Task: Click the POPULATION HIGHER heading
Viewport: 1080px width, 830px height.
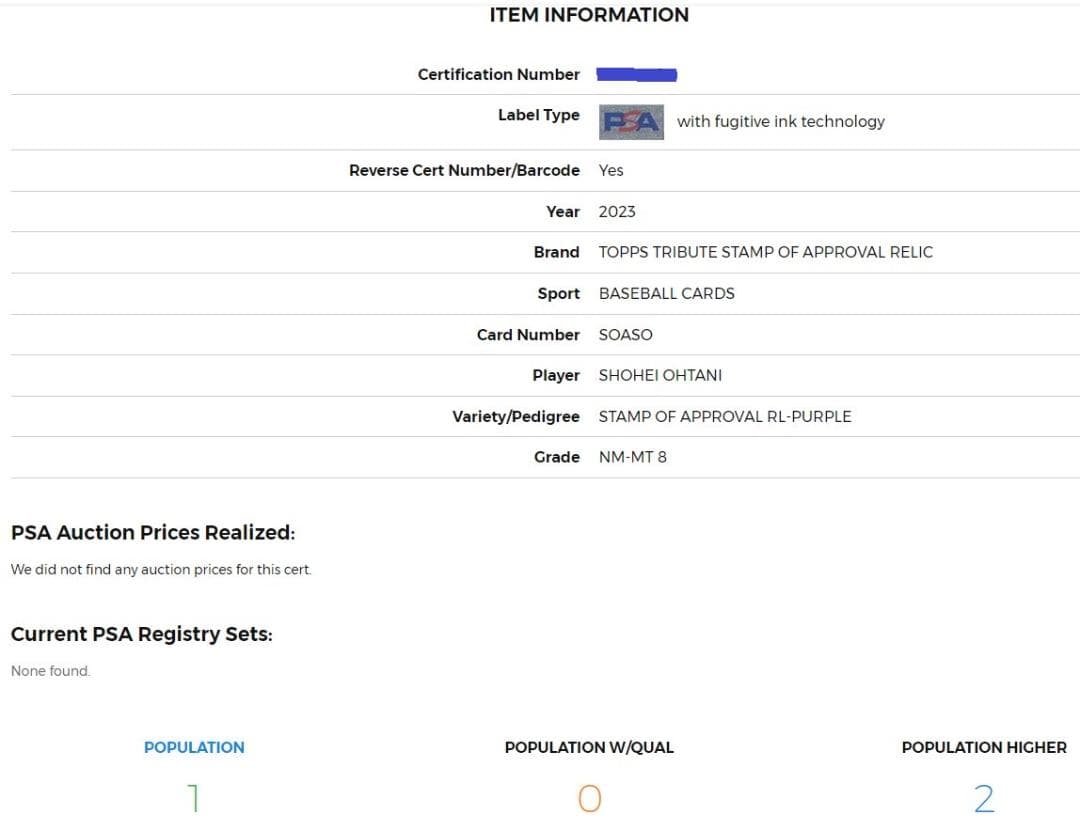Action: pos(984,747)
